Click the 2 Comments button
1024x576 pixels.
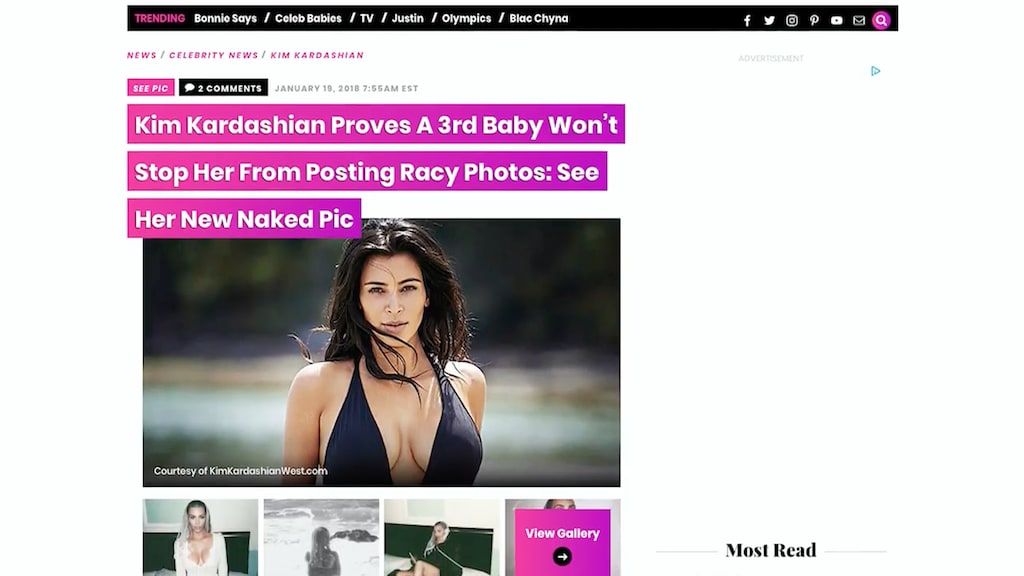point(223,88)
